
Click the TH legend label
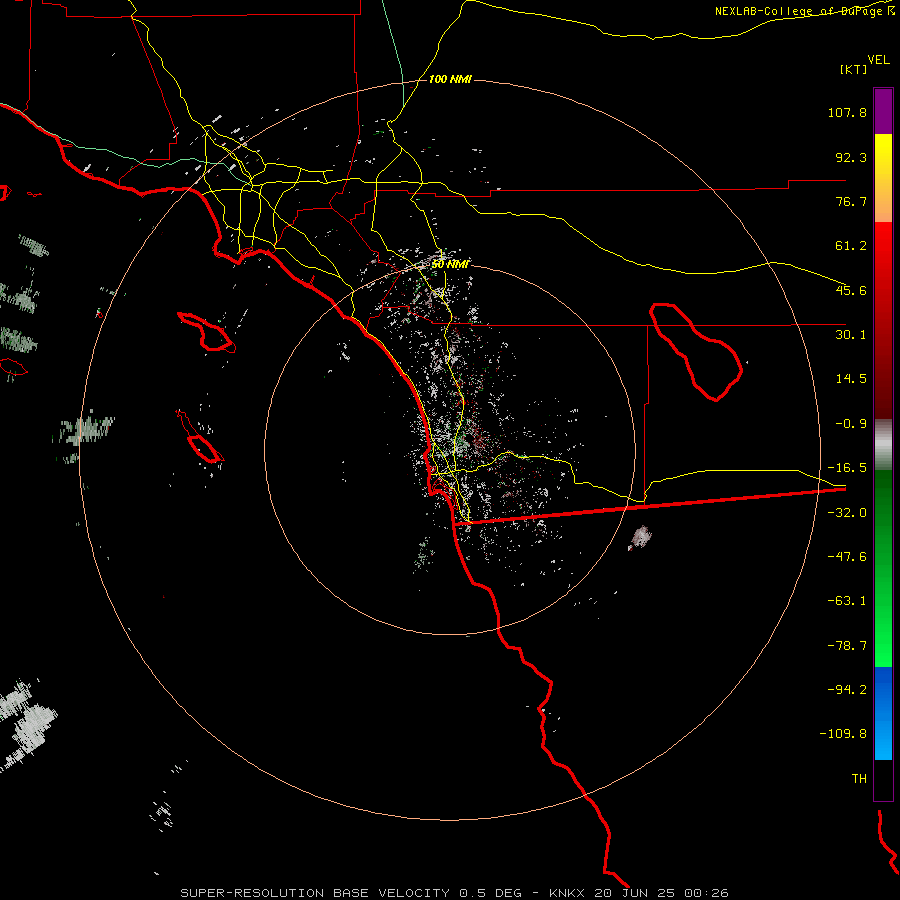tap(859, 779)
